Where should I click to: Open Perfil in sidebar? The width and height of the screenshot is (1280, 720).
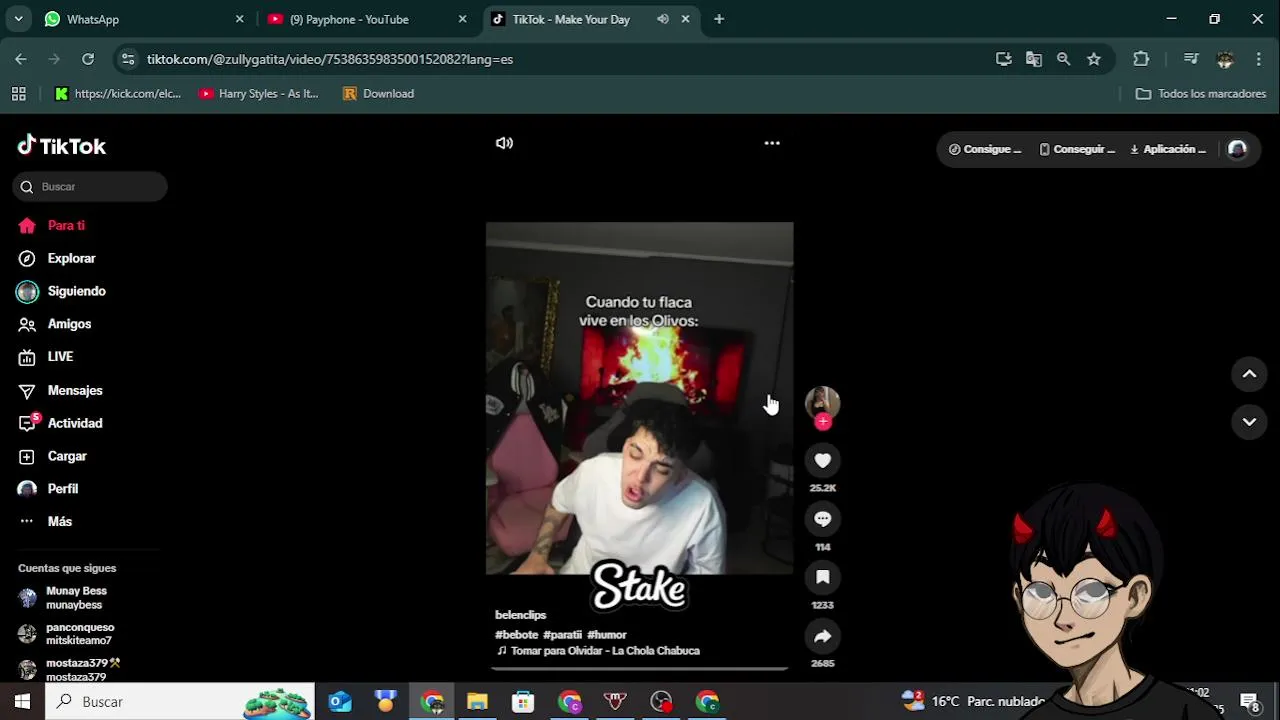click(x=48, y=489)
